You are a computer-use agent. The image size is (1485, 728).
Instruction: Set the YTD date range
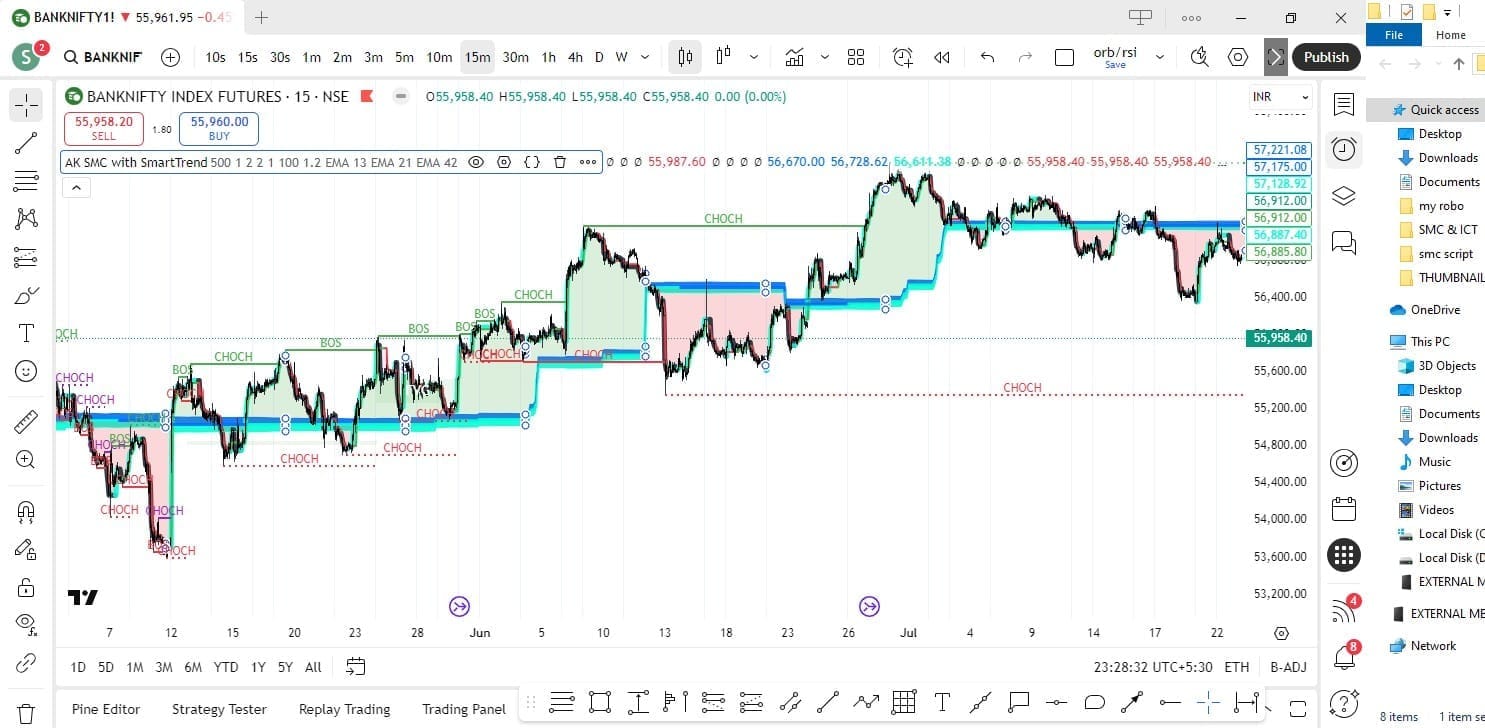click(226, 667)
